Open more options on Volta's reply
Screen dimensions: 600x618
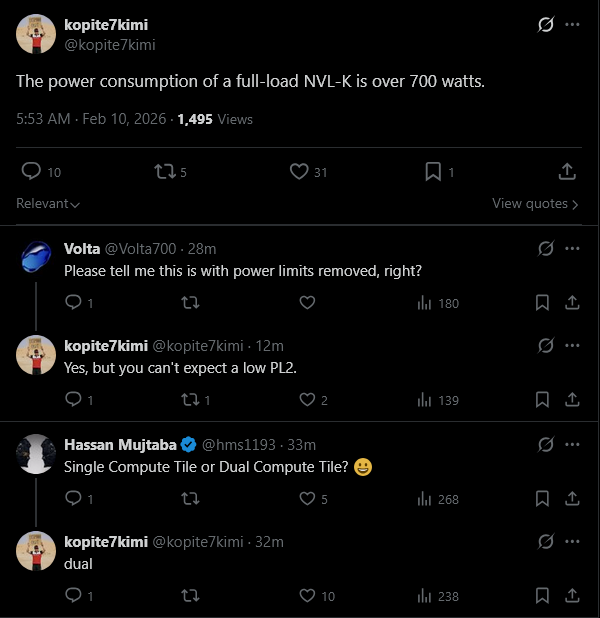point(572,248)
